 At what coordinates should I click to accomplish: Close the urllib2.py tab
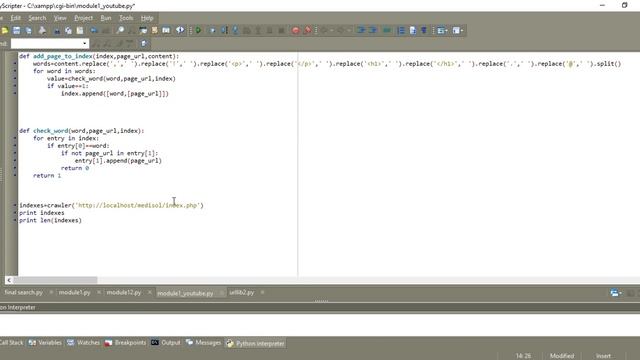click(262, 292)
